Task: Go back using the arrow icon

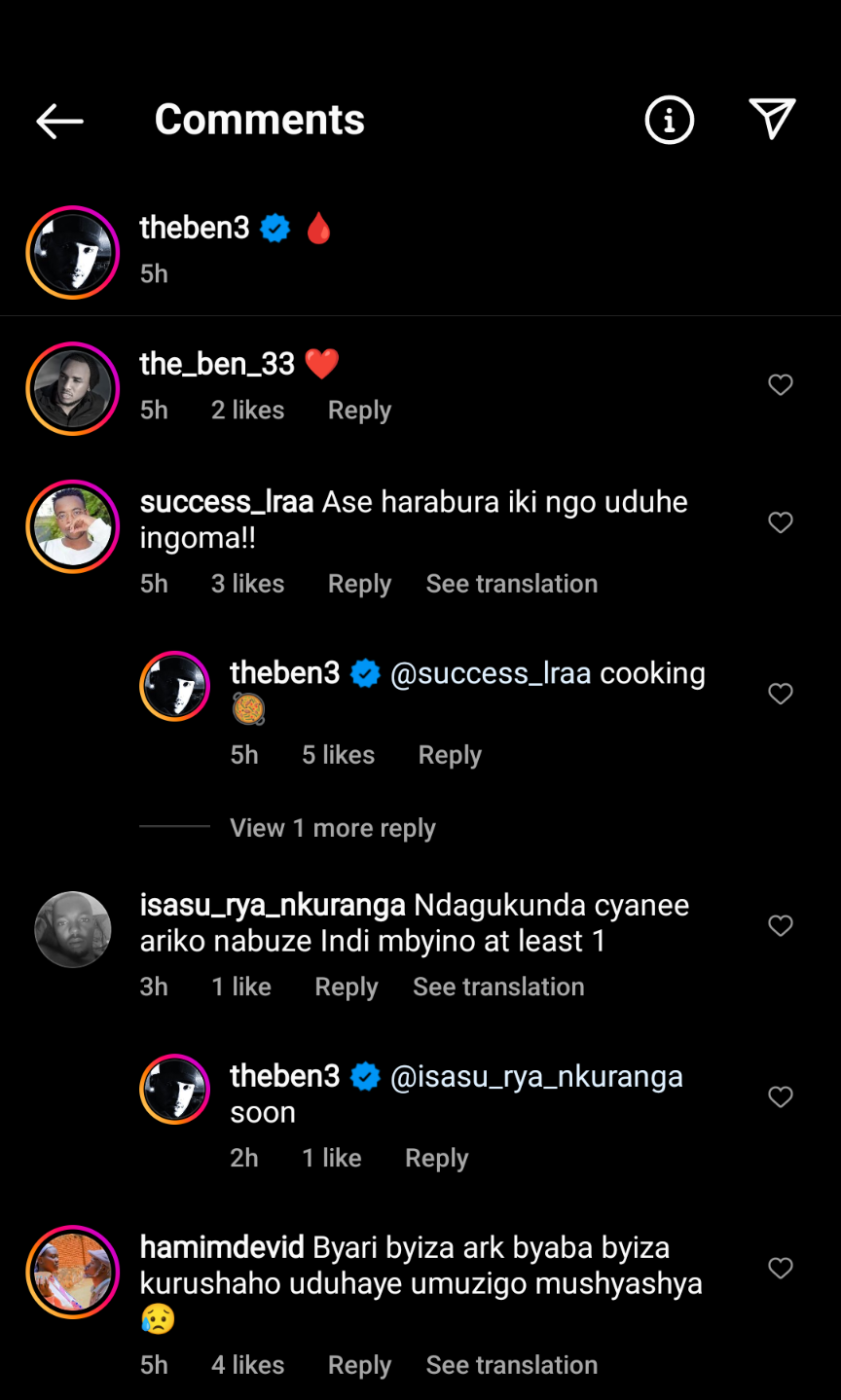Action: (60, 121)
